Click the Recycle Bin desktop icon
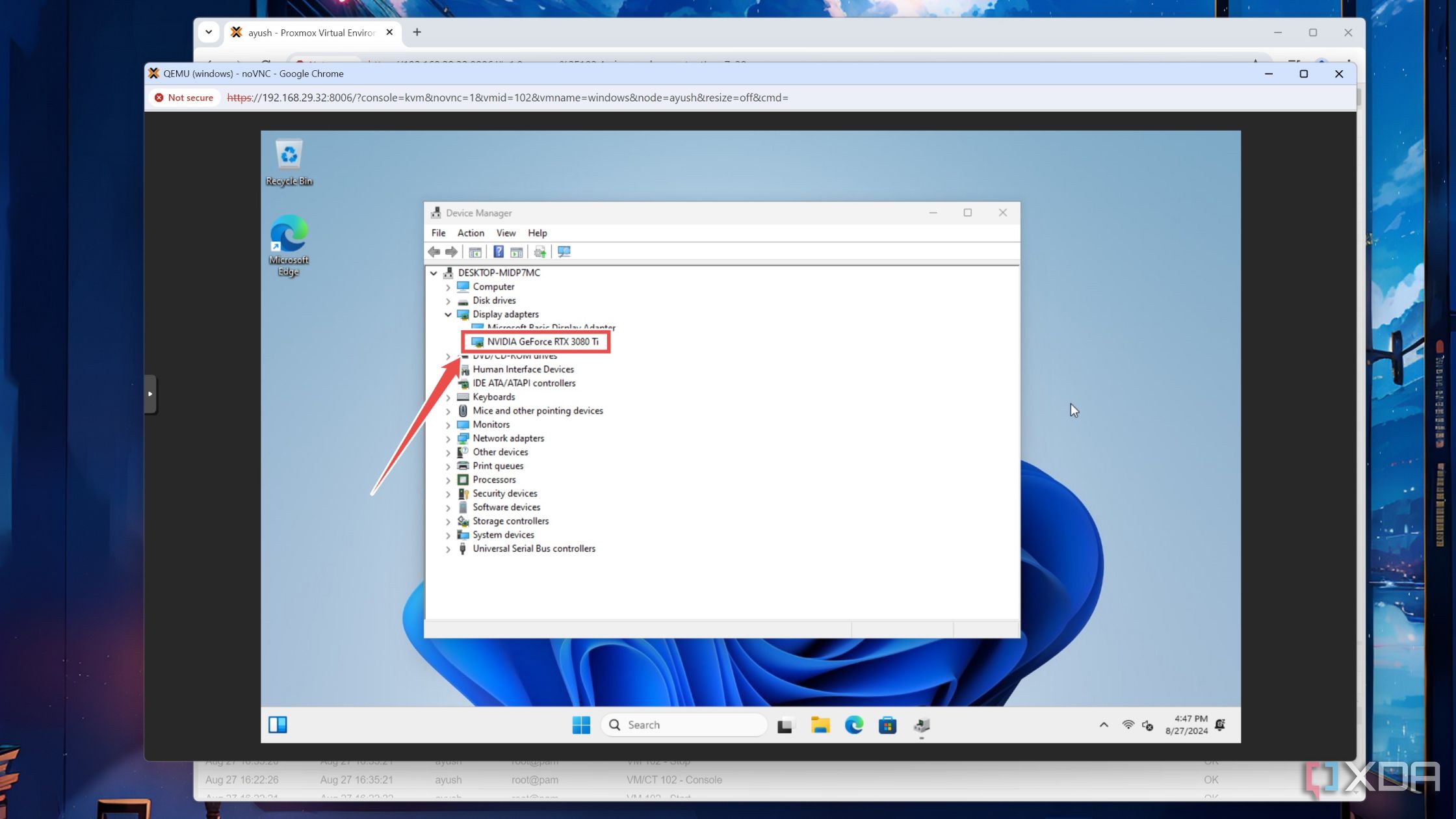 pyautogui.click(x=289, y=162)
